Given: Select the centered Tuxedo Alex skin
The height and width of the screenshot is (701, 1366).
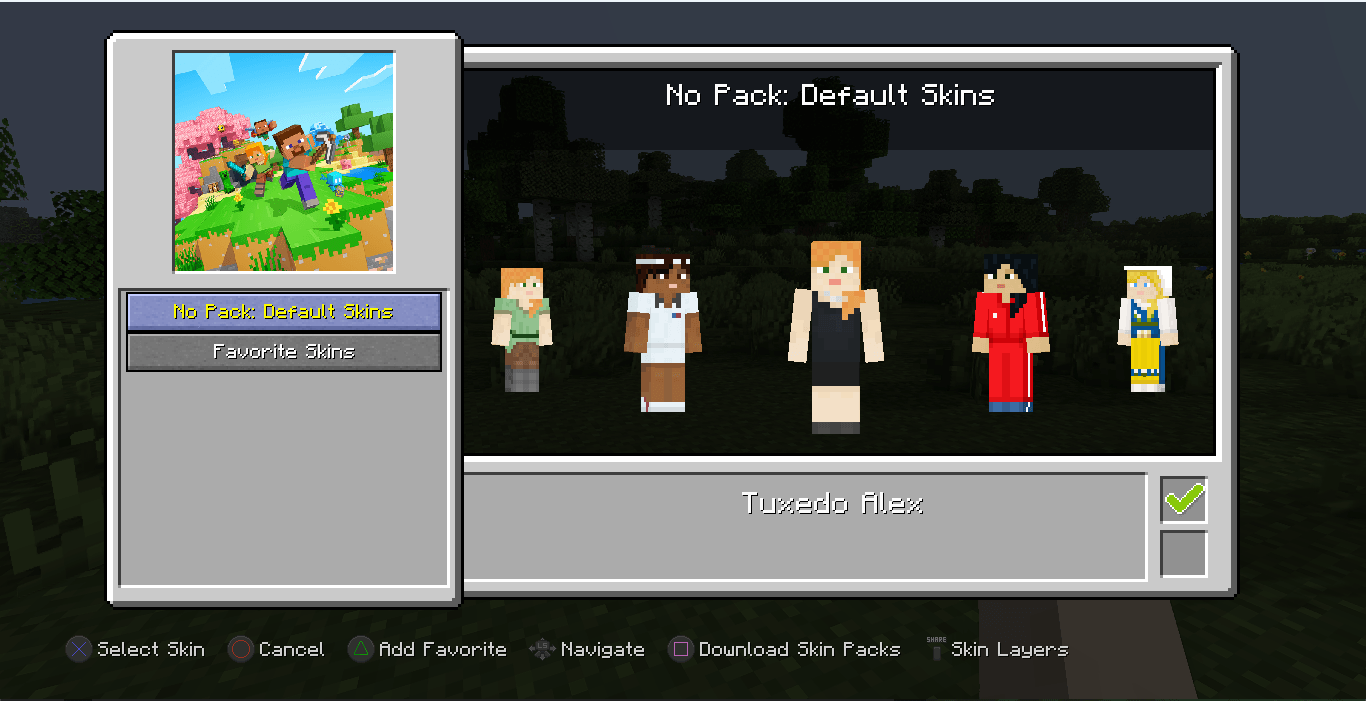Looking at the screenshot, I should [836, 337].
